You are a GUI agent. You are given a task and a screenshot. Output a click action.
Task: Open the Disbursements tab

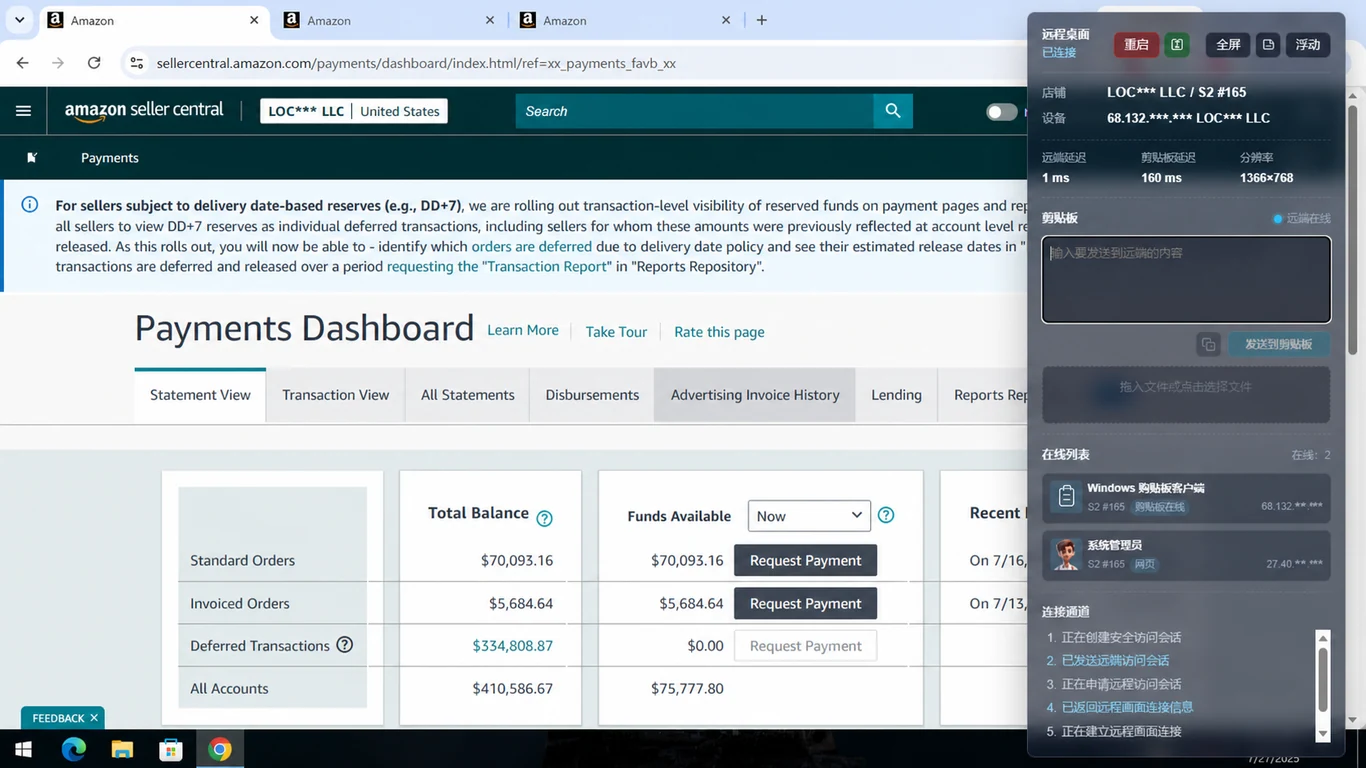[x=592, y=395]
